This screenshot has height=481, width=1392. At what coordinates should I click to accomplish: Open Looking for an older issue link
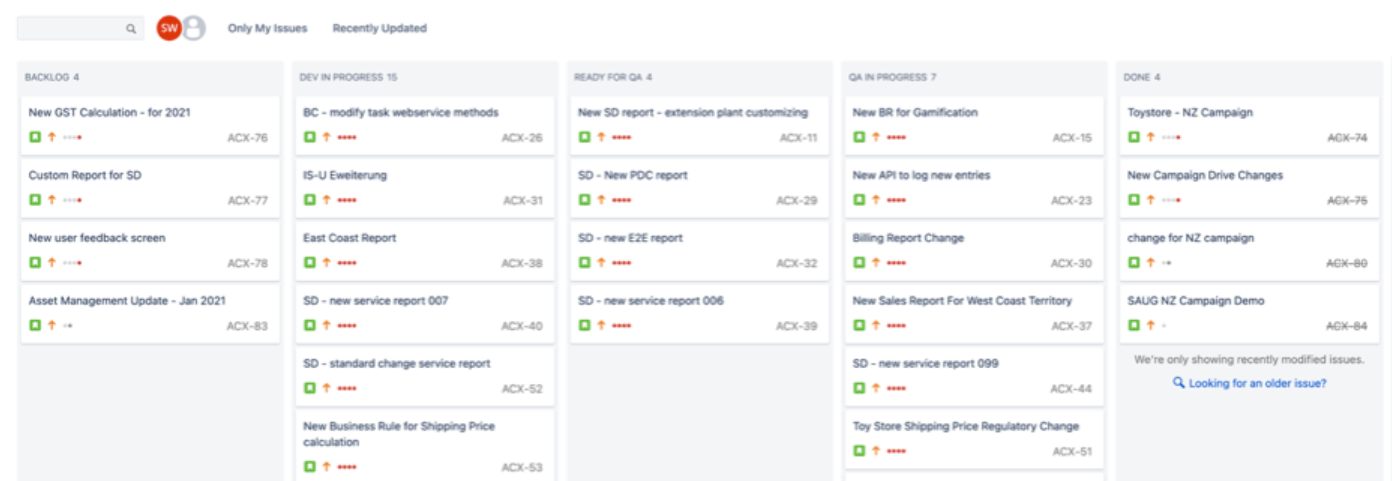click(x=1258, y=383)
